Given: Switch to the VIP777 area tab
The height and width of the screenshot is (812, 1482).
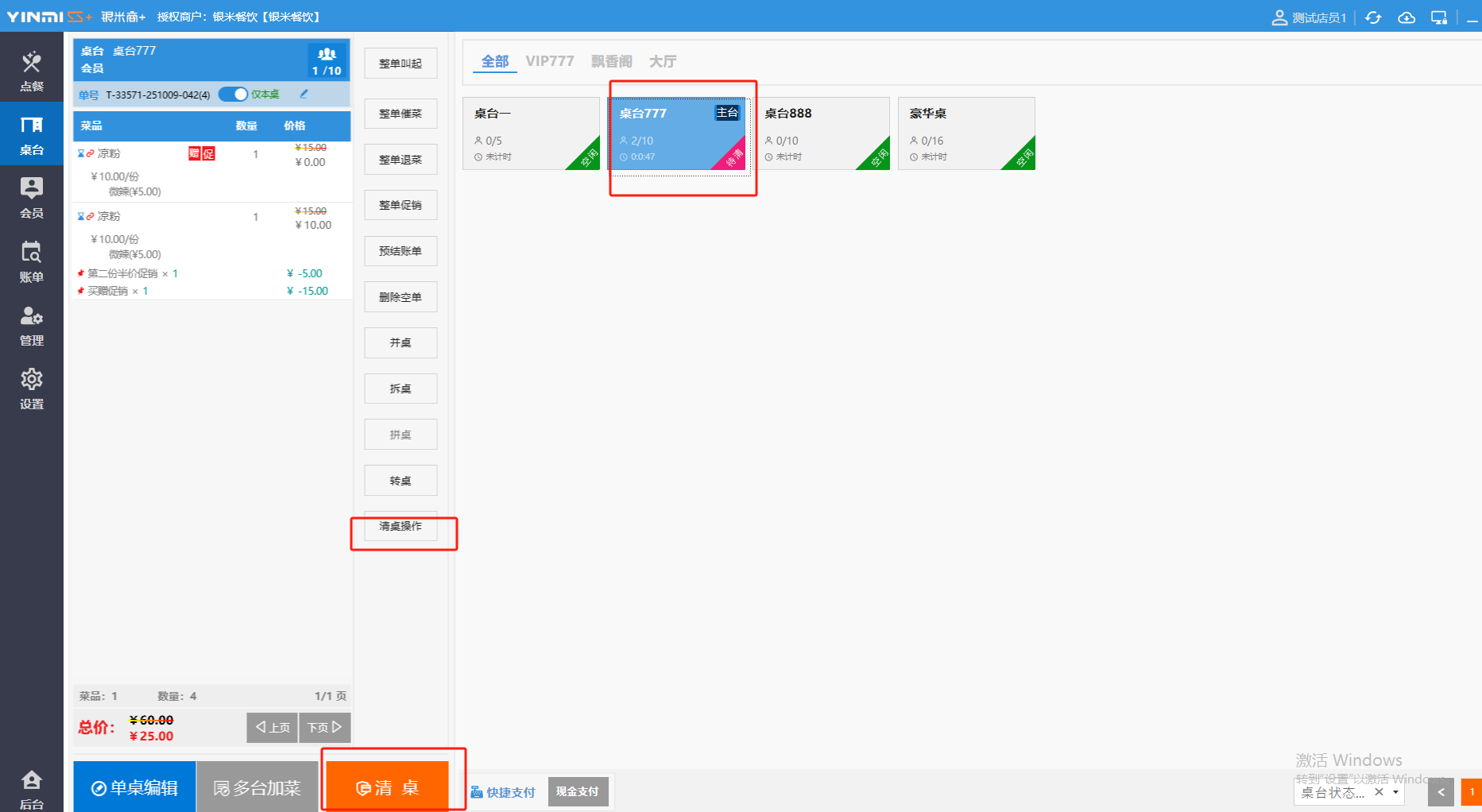Looking at the screenshot, I should 549,61.
